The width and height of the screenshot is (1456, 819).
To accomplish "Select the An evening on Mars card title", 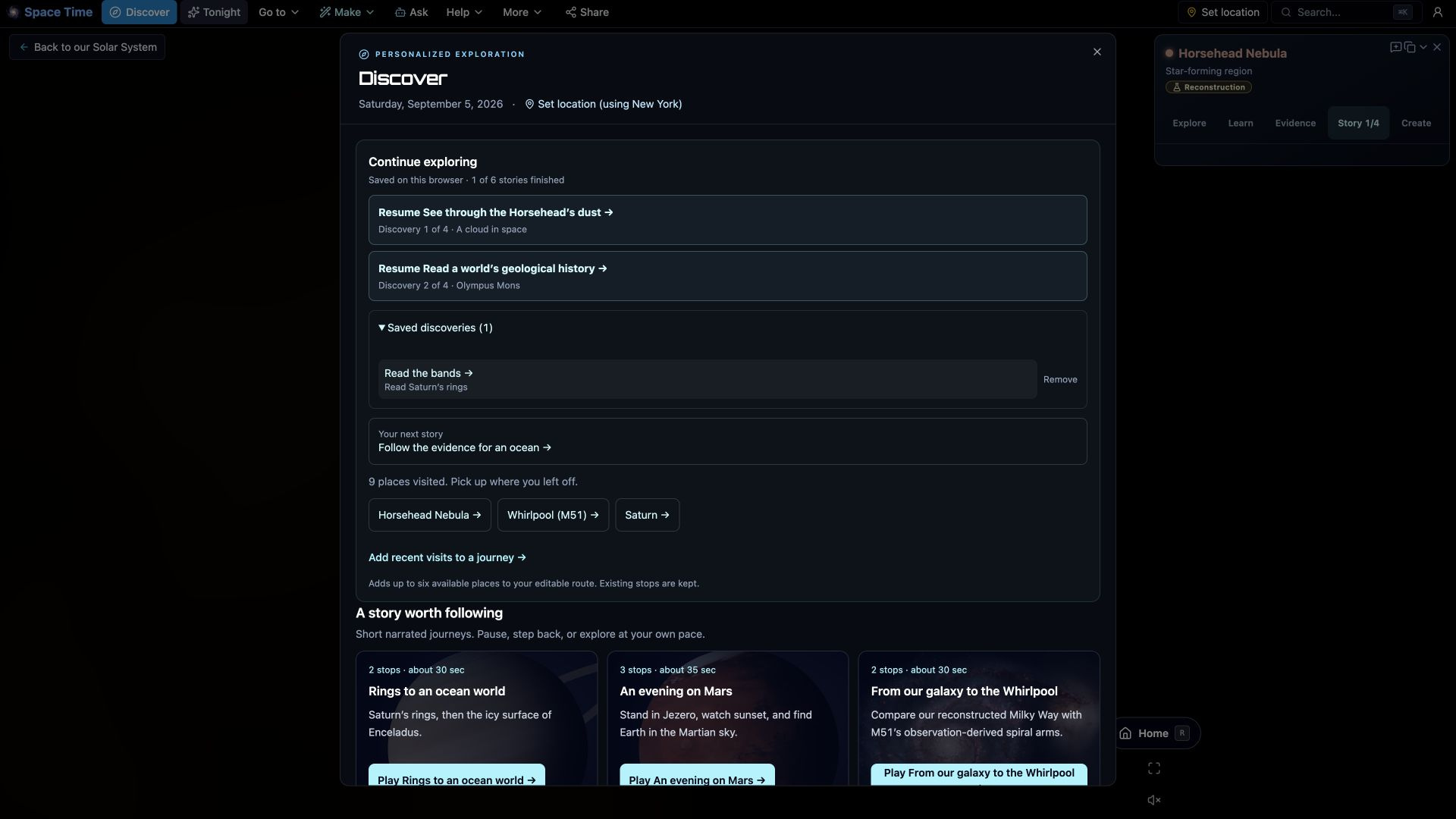I will (x=676, y=691).
